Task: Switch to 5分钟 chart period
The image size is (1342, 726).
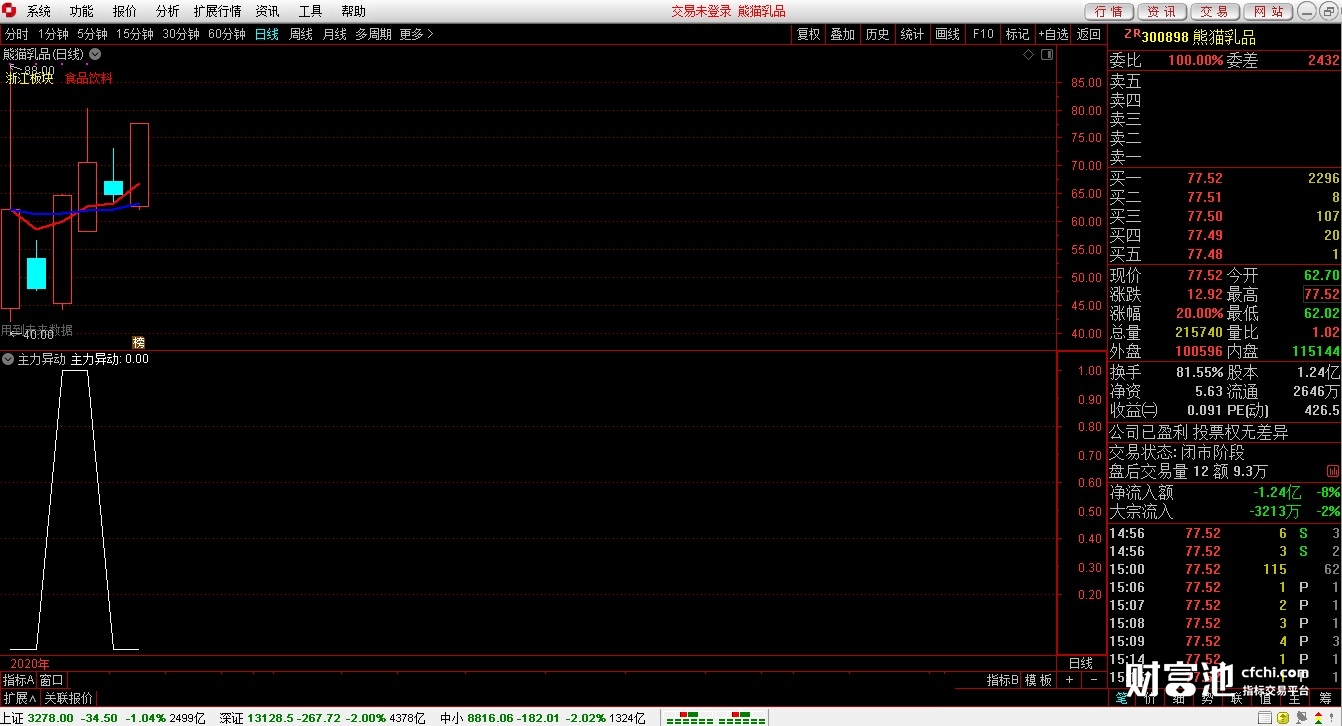Action: [92, 34]
